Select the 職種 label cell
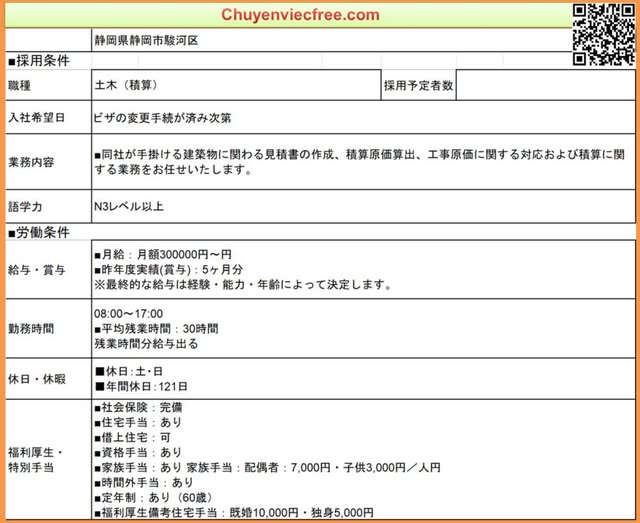This screenshot has width=640, height=523. [x=20, y=87]
